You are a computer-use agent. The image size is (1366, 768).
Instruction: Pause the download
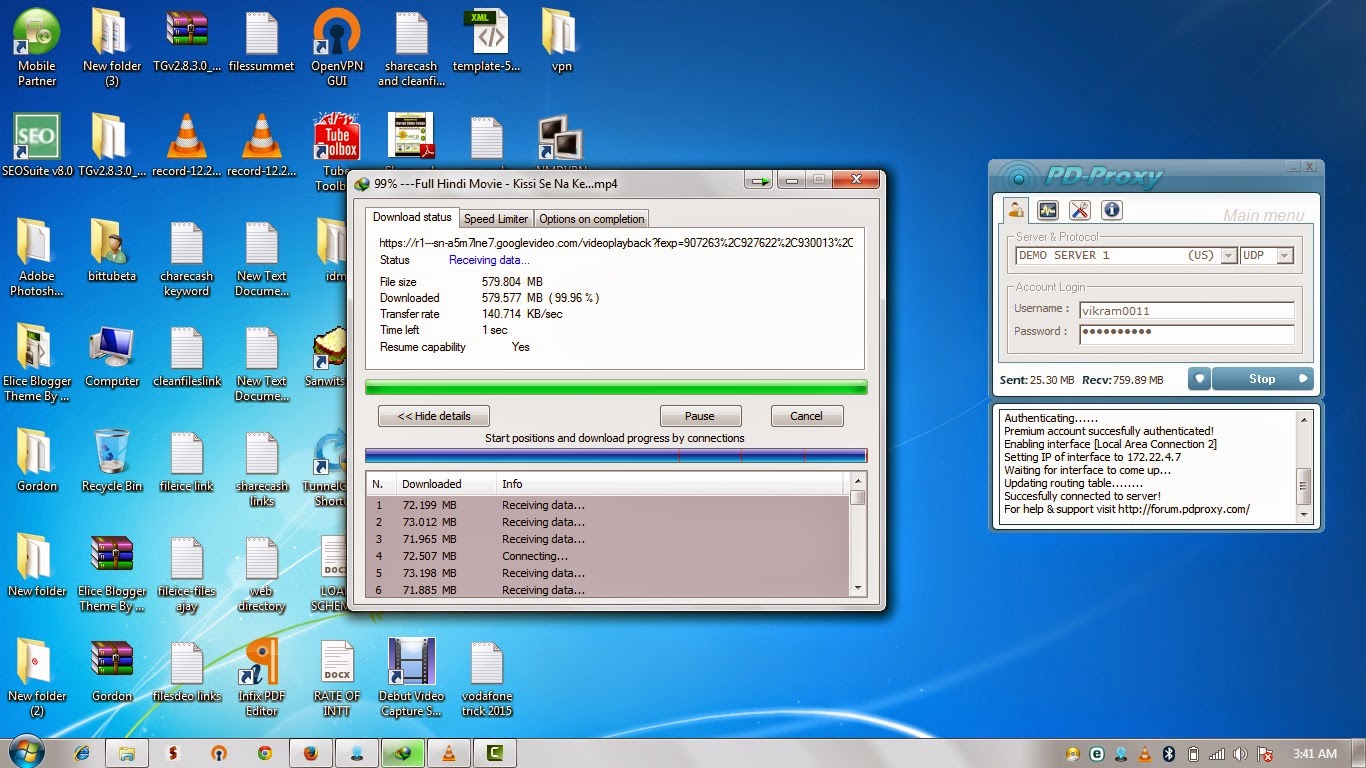700,416
